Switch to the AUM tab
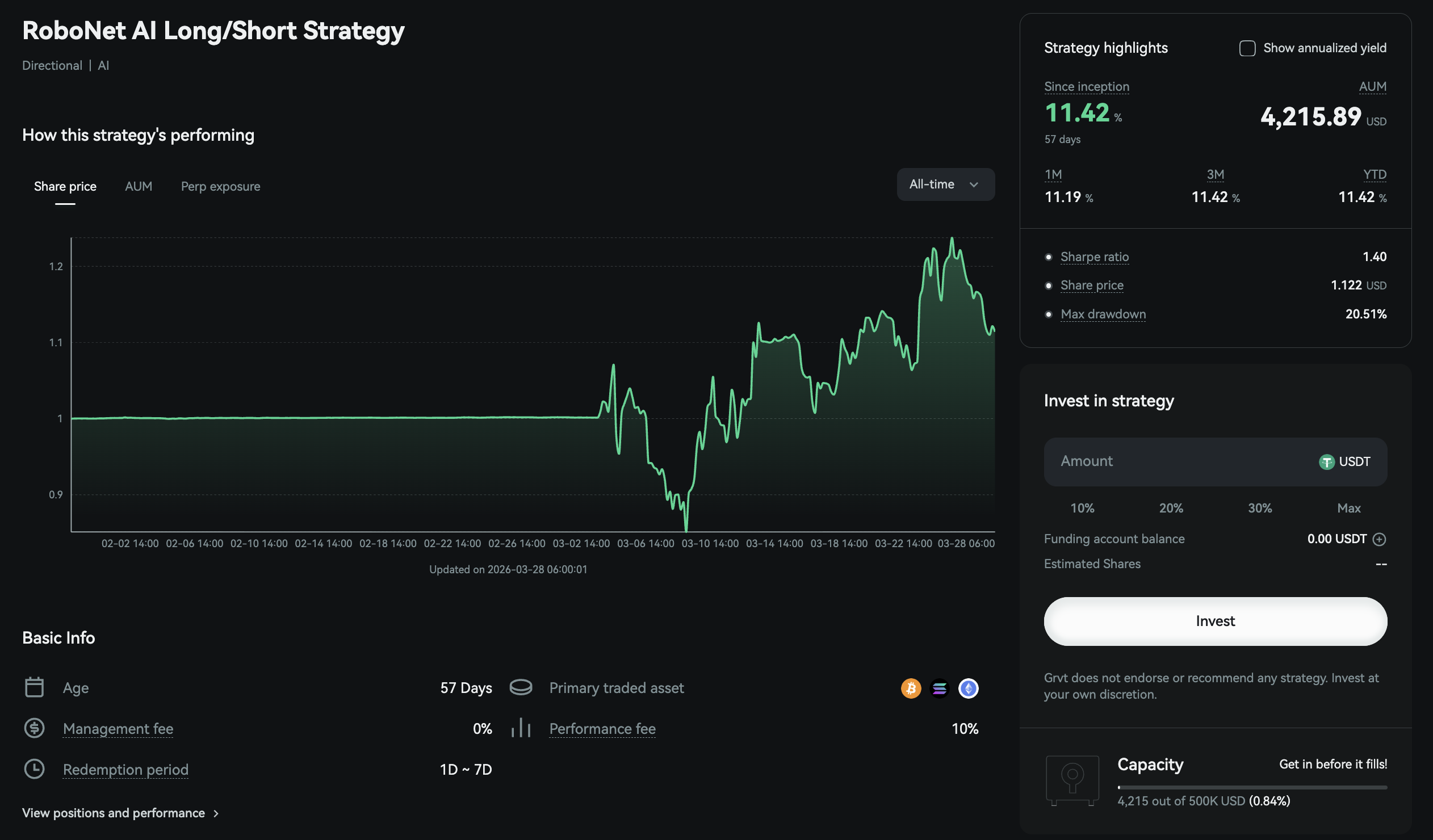 (x=138, y=186)
